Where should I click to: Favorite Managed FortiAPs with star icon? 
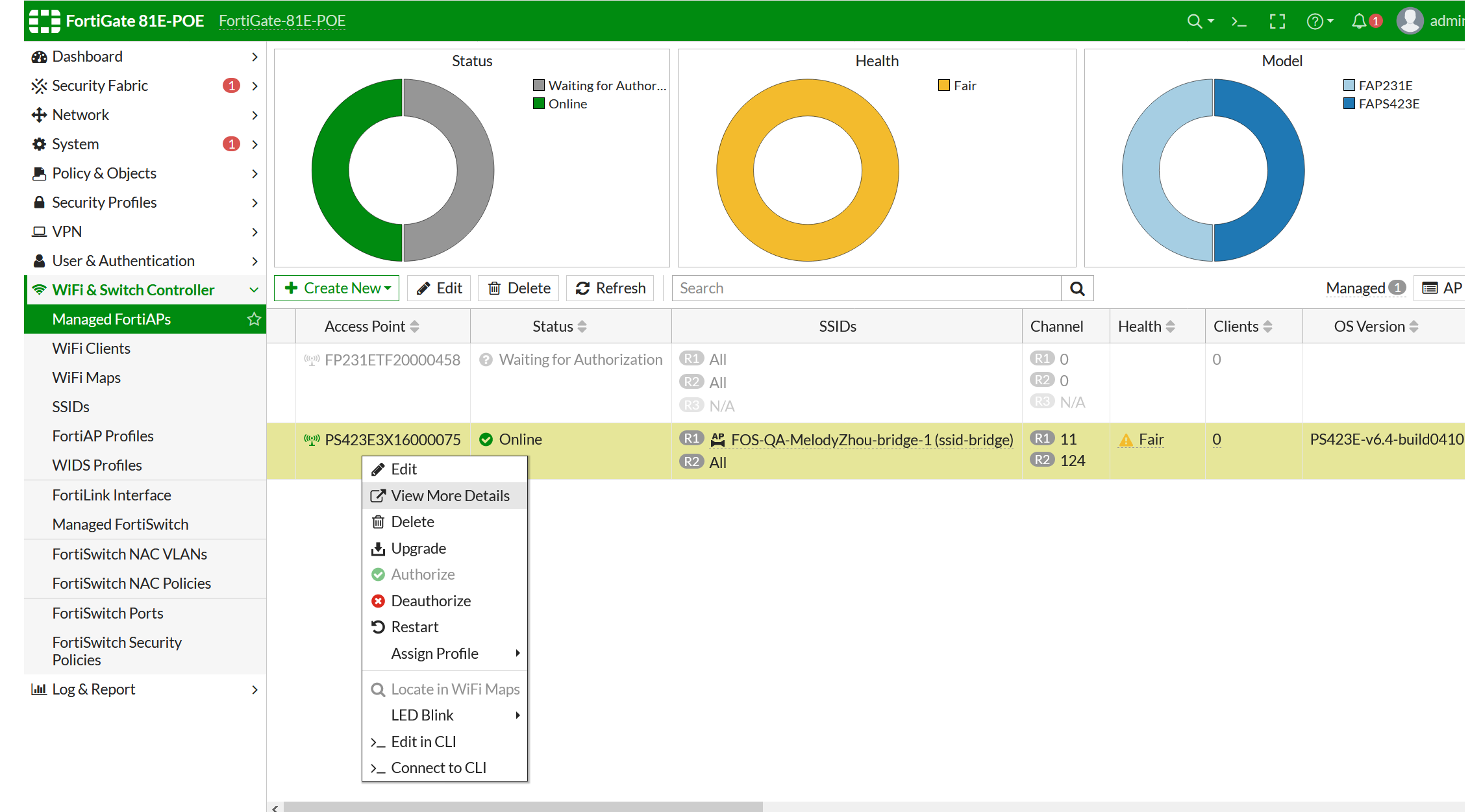click(254, 319)
